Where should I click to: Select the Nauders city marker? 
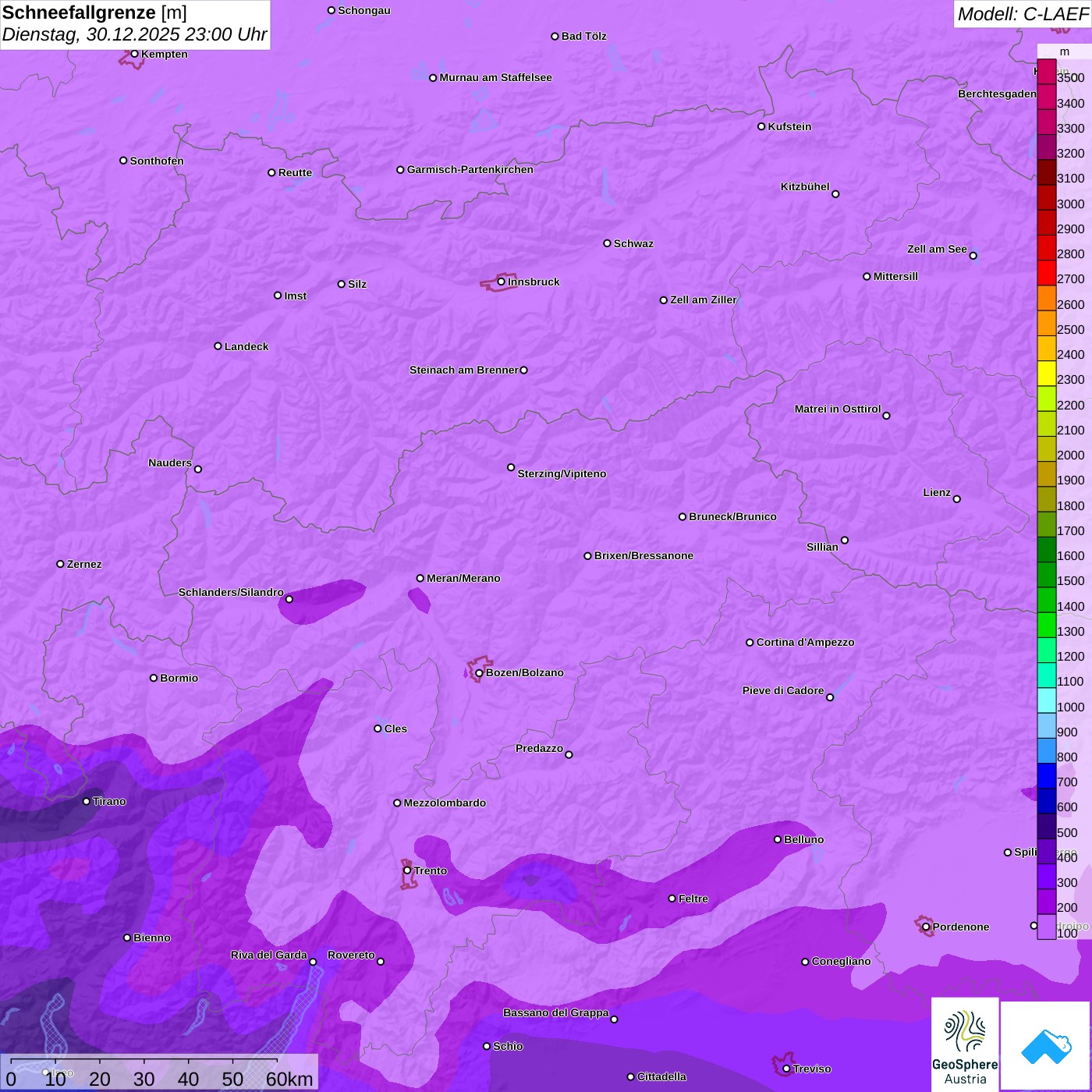[x=198, y=470]
